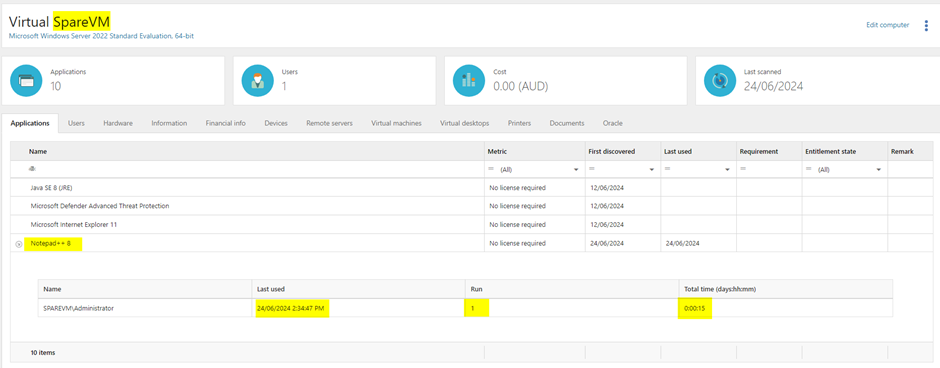This screenshot has width=940, height=368.
Task: Click the Run count value 1
Action: (472, 308)
